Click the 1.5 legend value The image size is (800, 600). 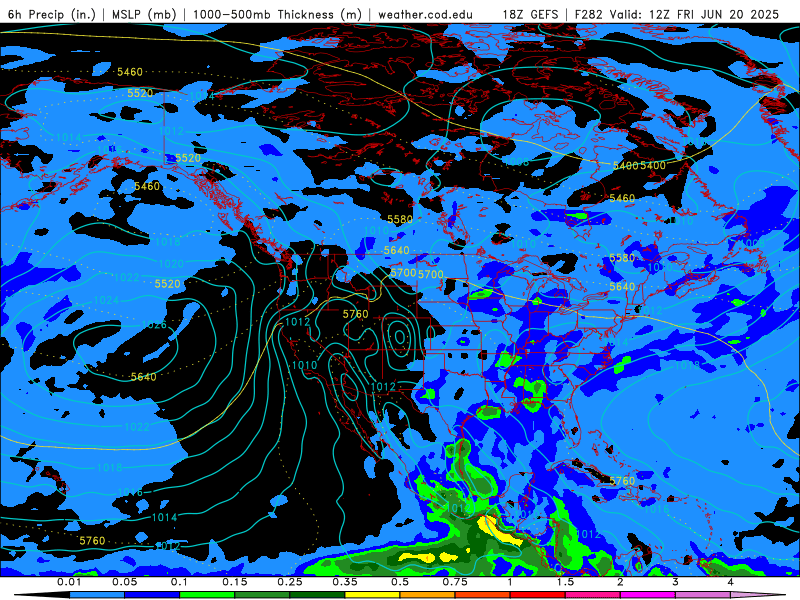tap(565, 582)
